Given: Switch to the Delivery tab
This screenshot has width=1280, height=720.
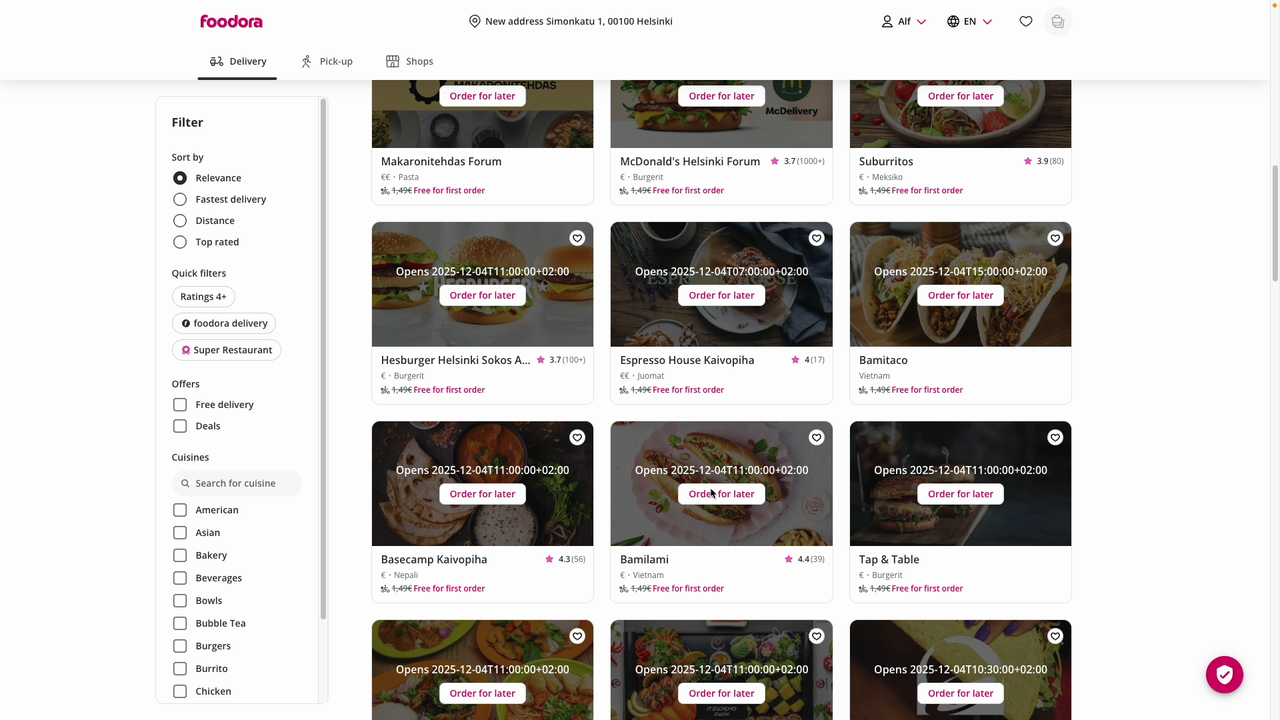Looking at the screenshot, I should (x=237, y=61).
